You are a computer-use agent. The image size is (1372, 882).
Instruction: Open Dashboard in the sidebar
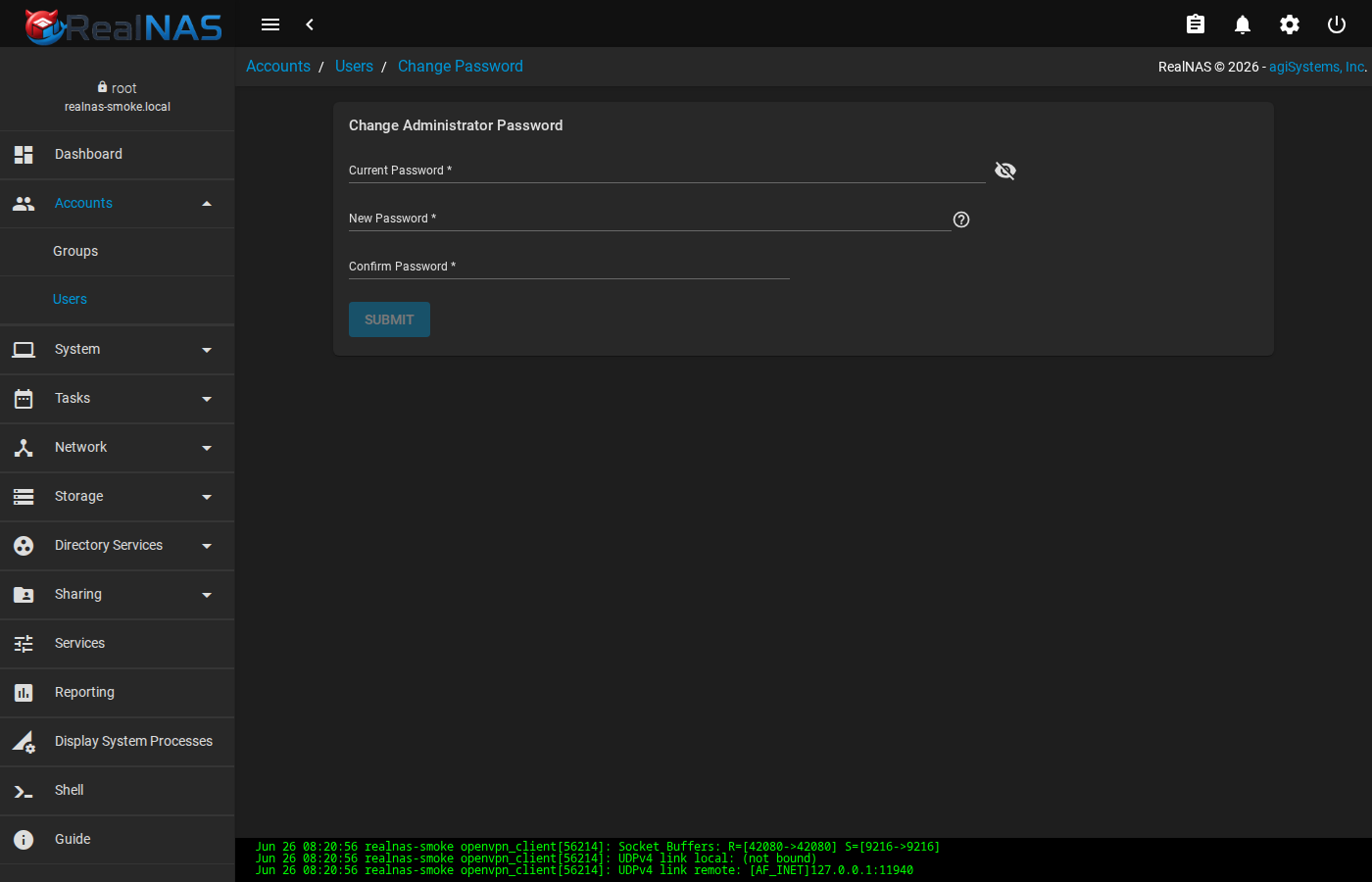coord(118,155)
